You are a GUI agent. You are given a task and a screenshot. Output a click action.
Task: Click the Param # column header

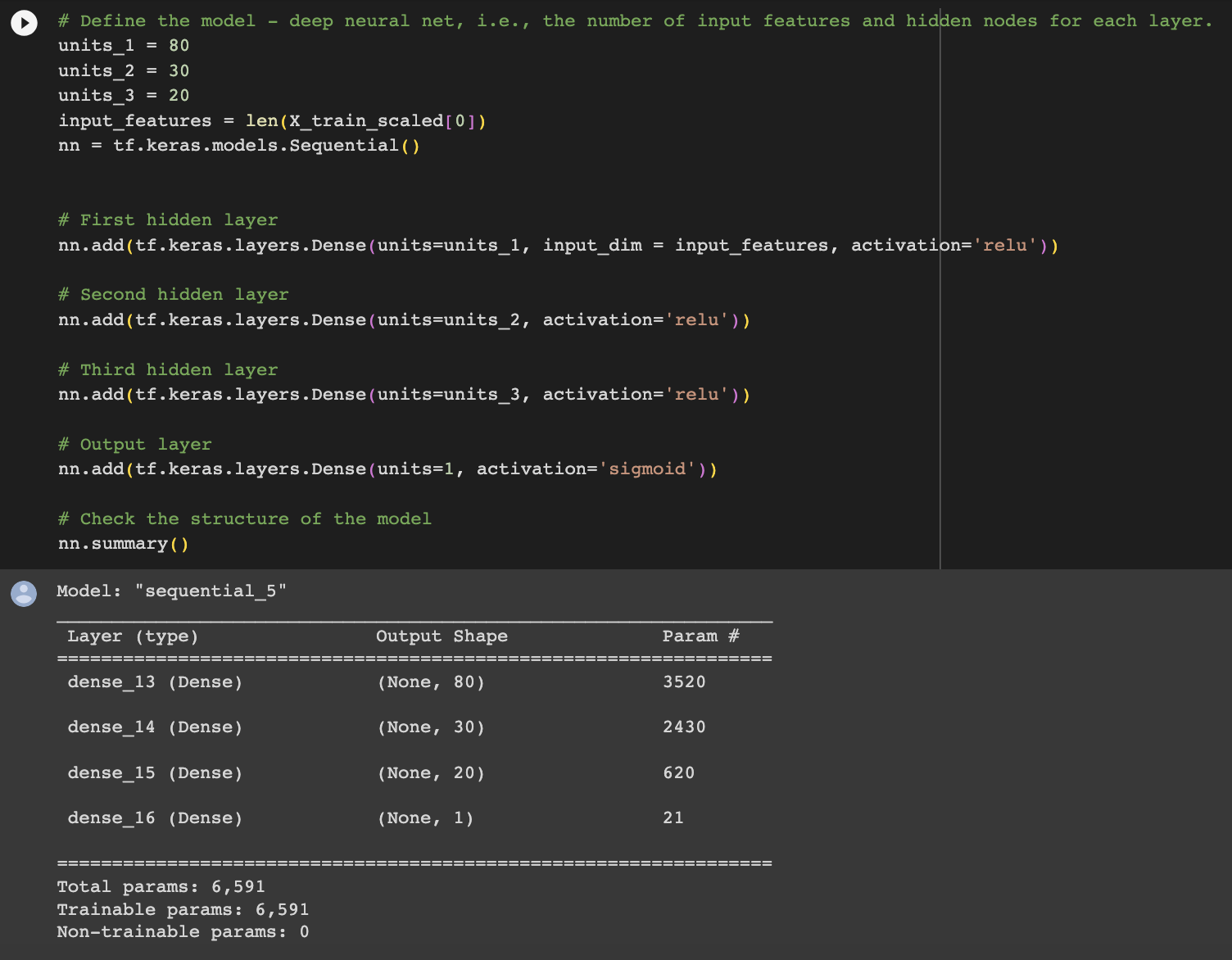click(701, 636)
